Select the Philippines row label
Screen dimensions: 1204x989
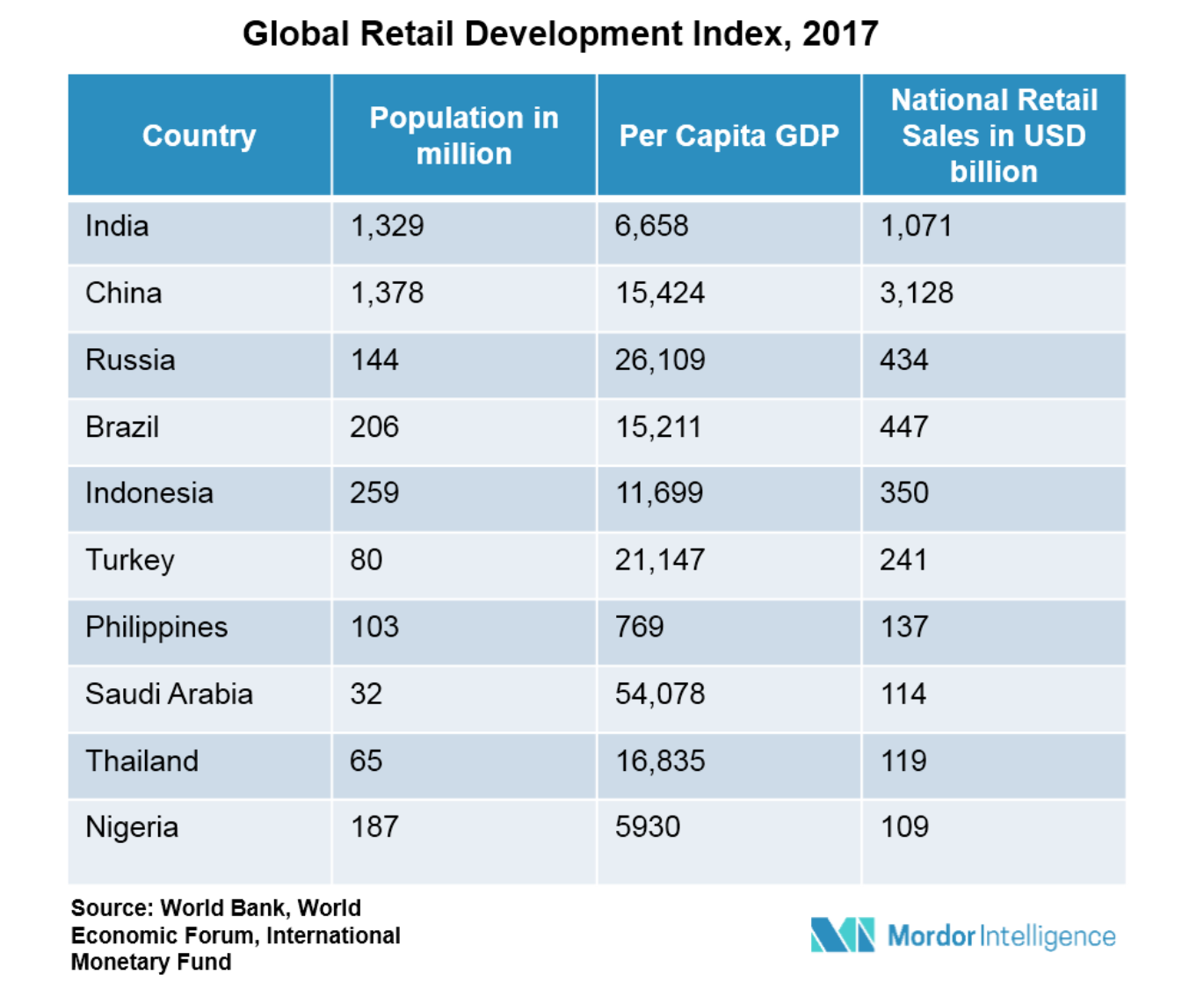[x=154, y=628]
